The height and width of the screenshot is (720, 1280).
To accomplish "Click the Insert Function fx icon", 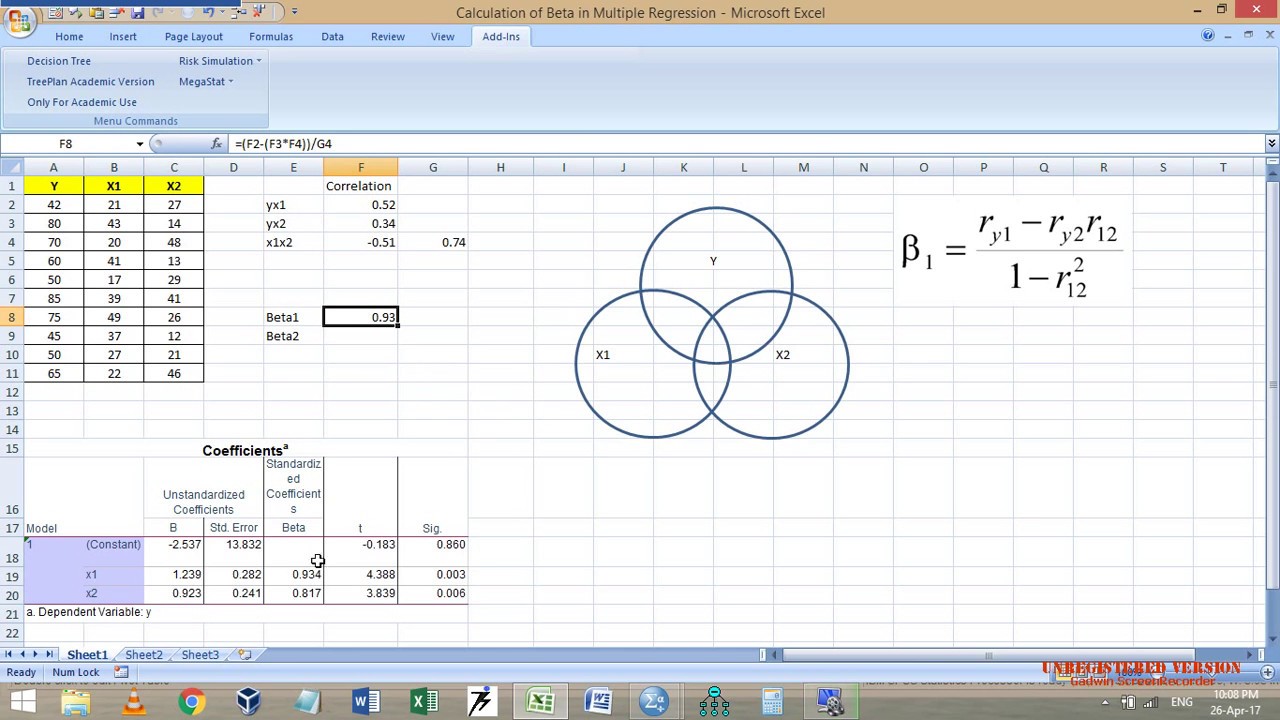I will tap(216, 144).
